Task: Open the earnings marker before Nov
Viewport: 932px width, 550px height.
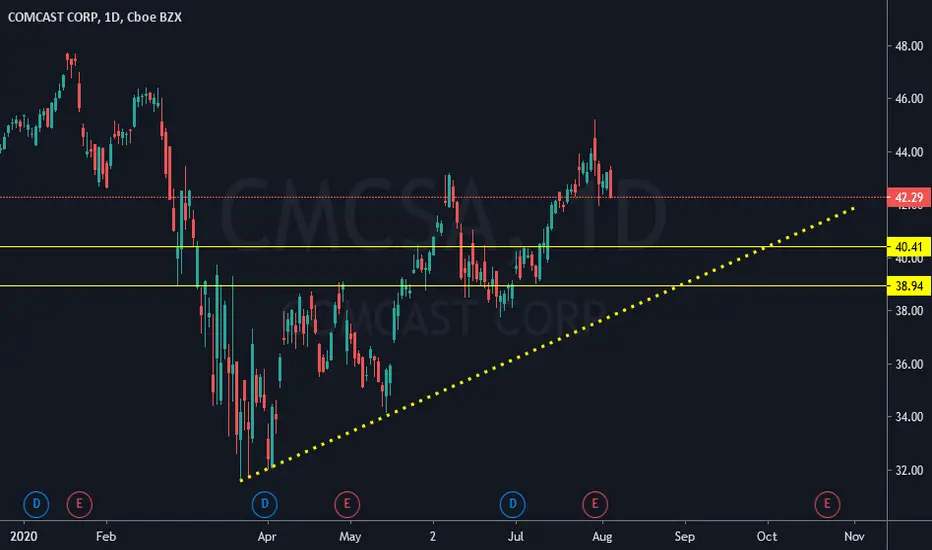Action: [827, 504]
